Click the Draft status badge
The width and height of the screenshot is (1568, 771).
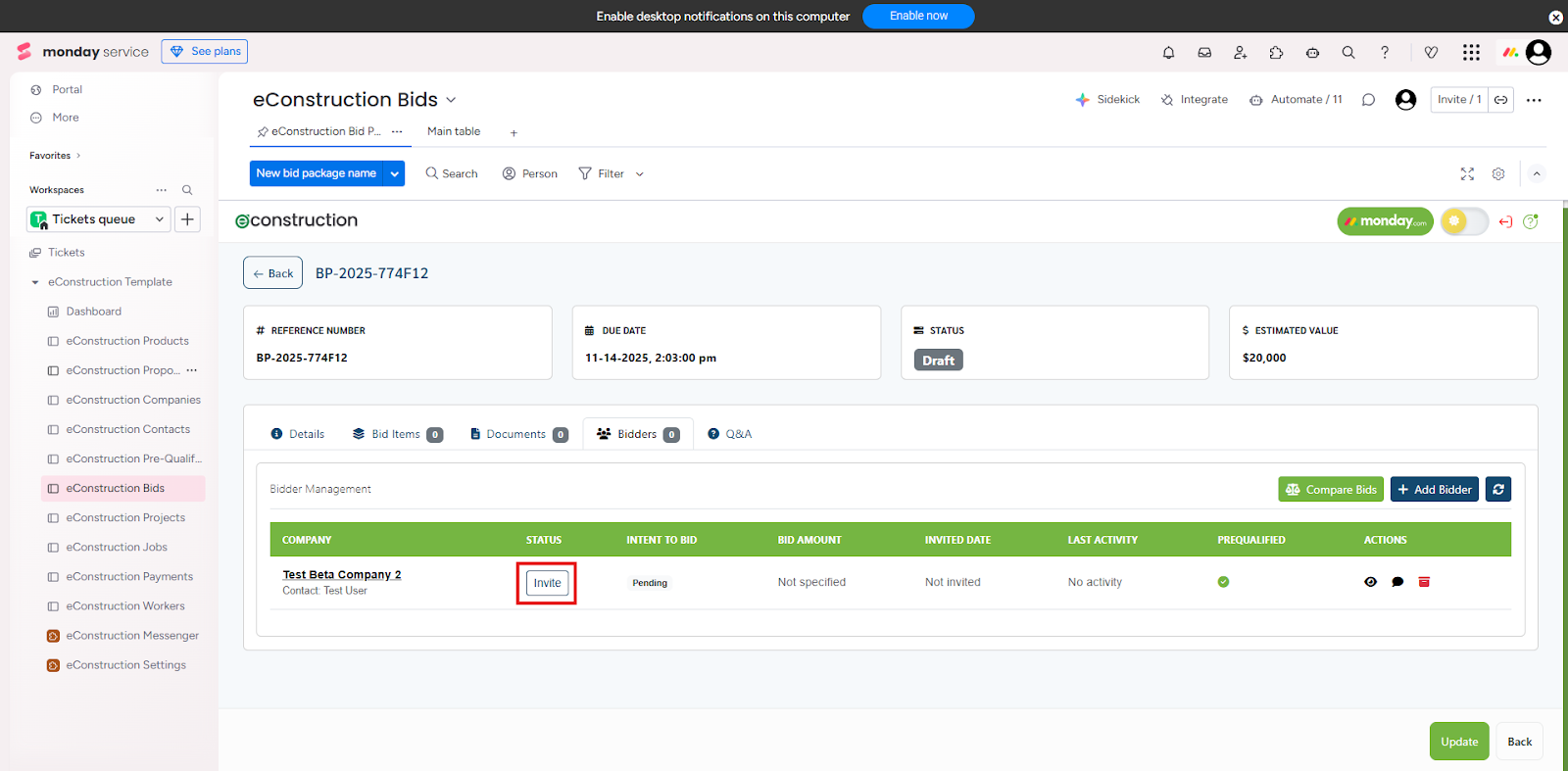pyautogui.click(x=938, y=361)
